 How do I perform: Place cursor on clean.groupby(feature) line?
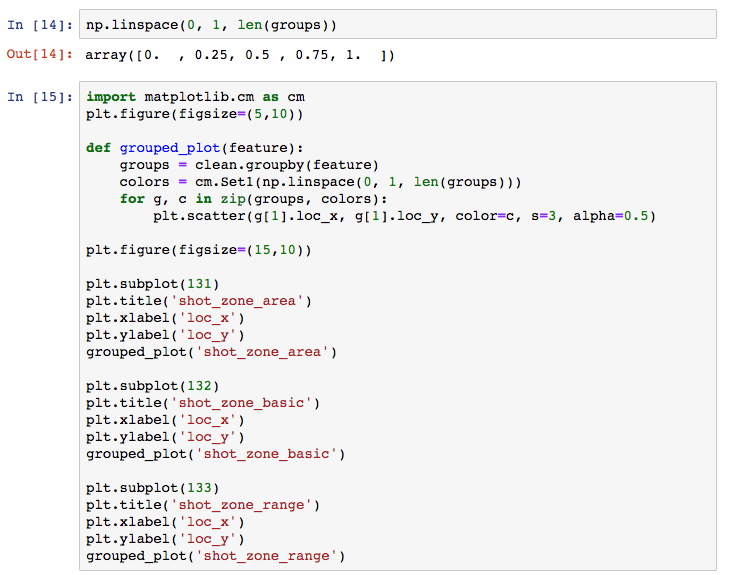250,165
